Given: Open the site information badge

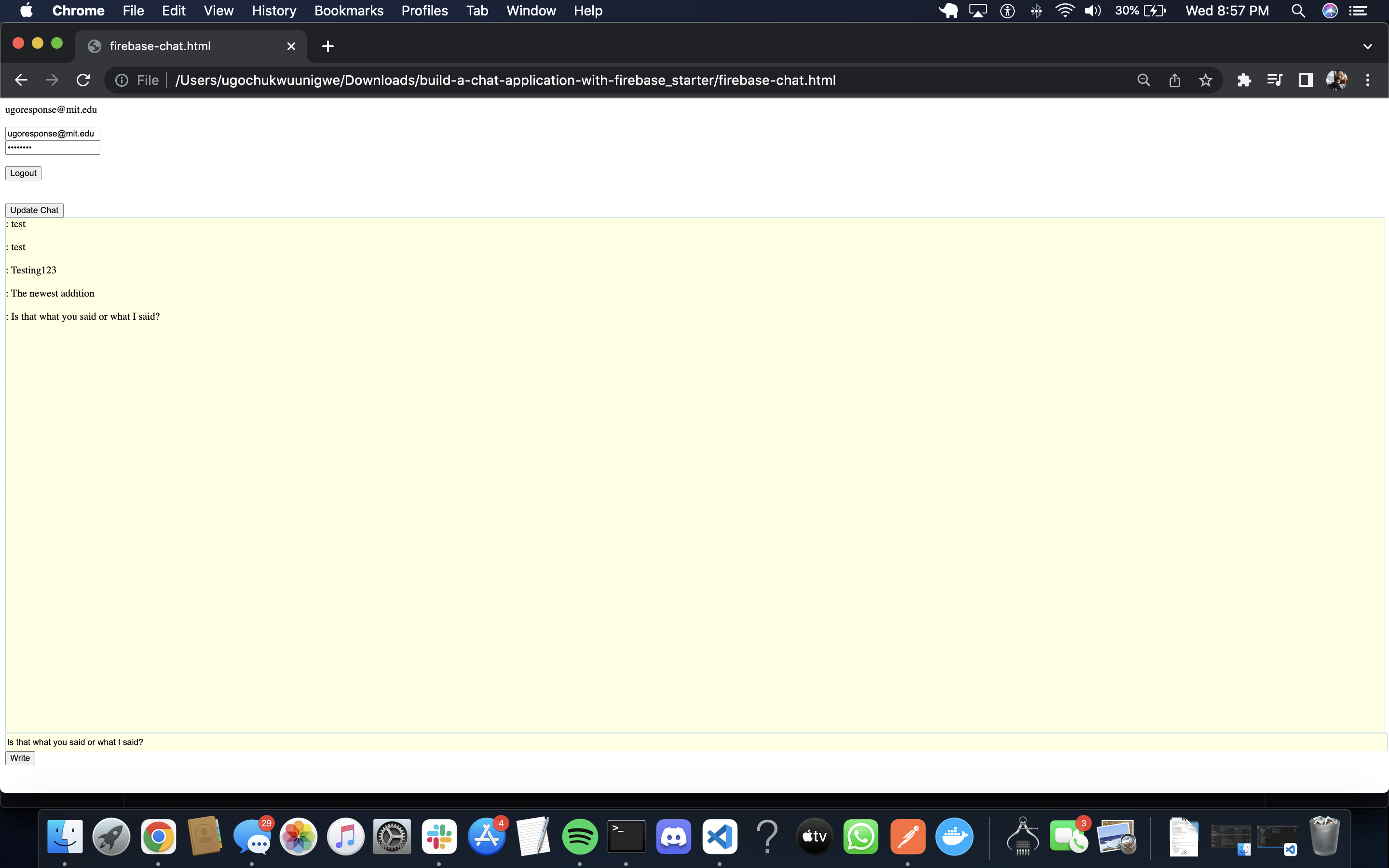Looking at the screenshot, I should [122, 80].
